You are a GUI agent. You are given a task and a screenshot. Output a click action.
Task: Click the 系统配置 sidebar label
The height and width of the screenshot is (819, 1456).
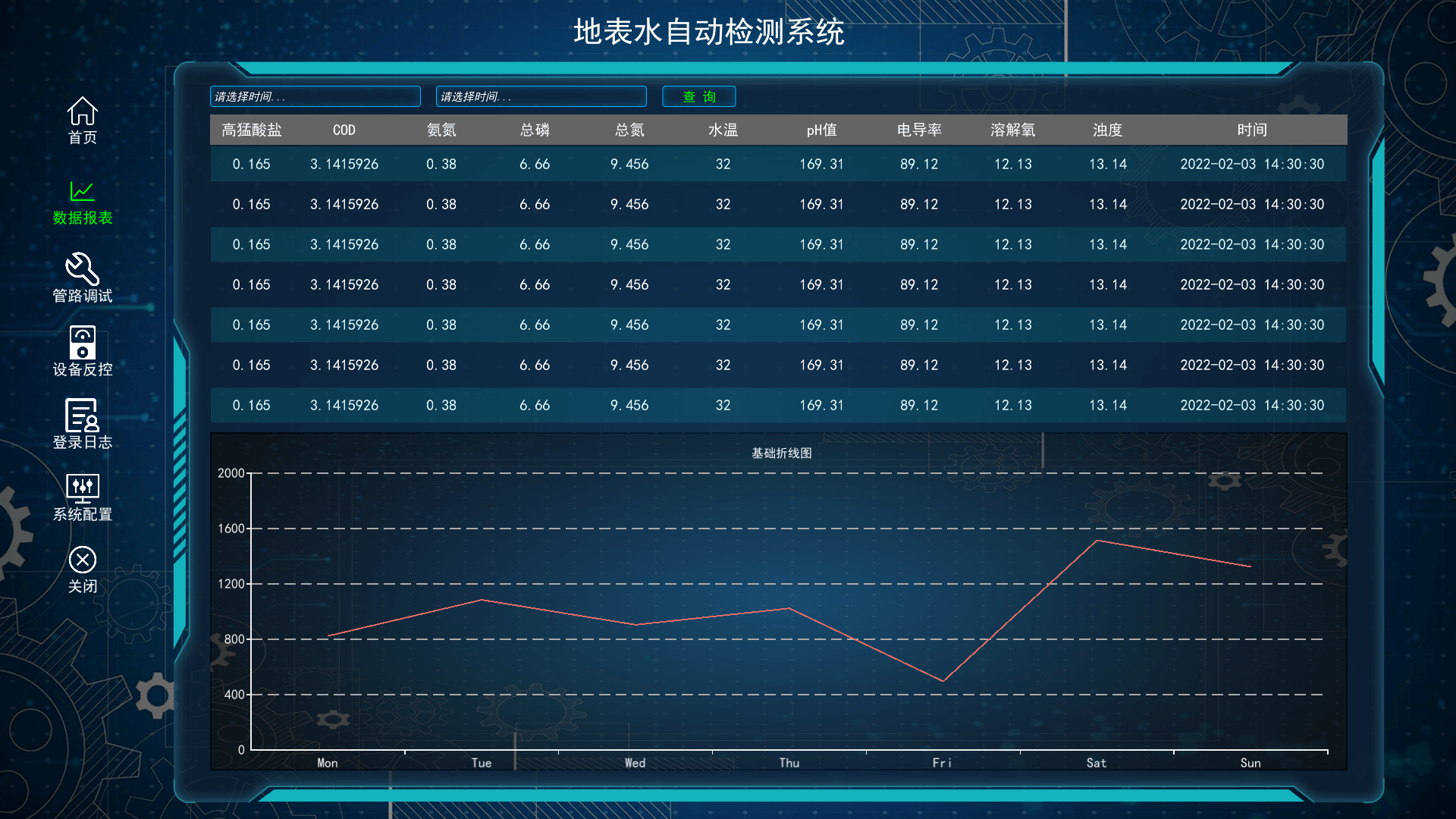[83, 514]
